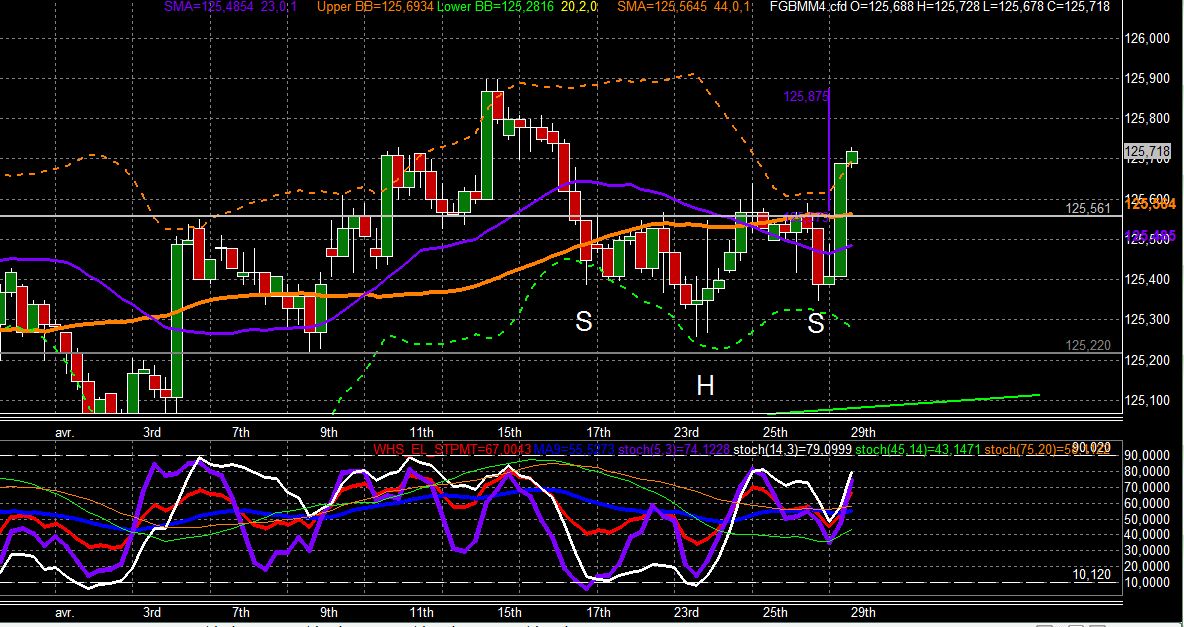Screen dimensions: 1184x627
Task: Click the O=125,688 open value
Action: click(883, 6)
